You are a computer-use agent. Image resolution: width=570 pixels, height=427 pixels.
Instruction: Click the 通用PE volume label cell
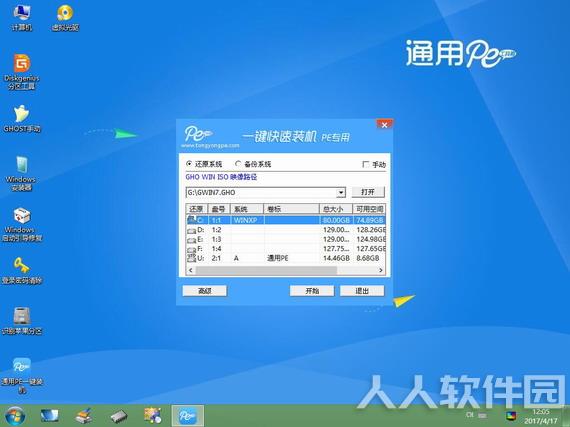click(x=278, y=258)
